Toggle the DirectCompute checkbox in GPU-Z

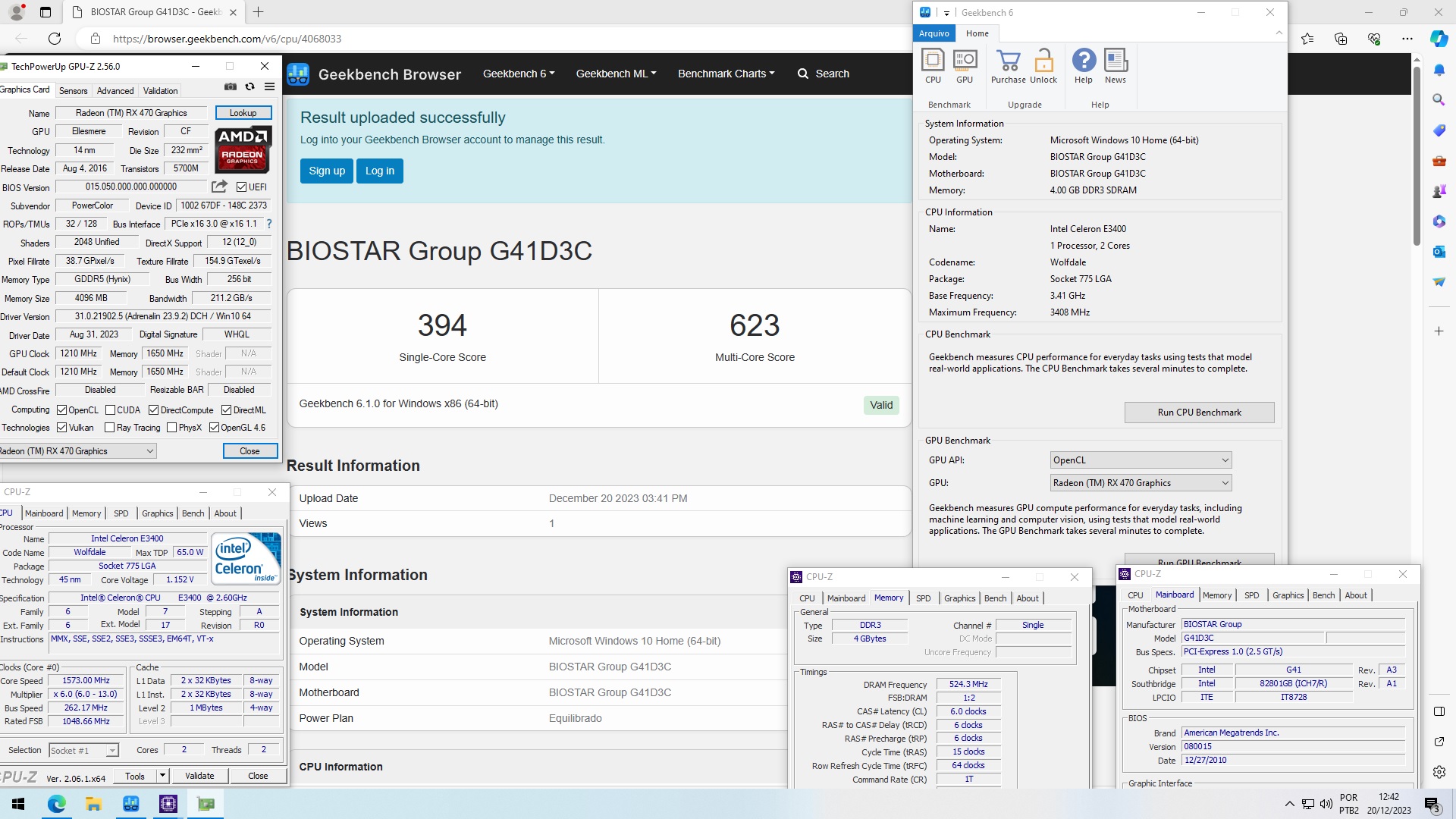coord(153,410)
